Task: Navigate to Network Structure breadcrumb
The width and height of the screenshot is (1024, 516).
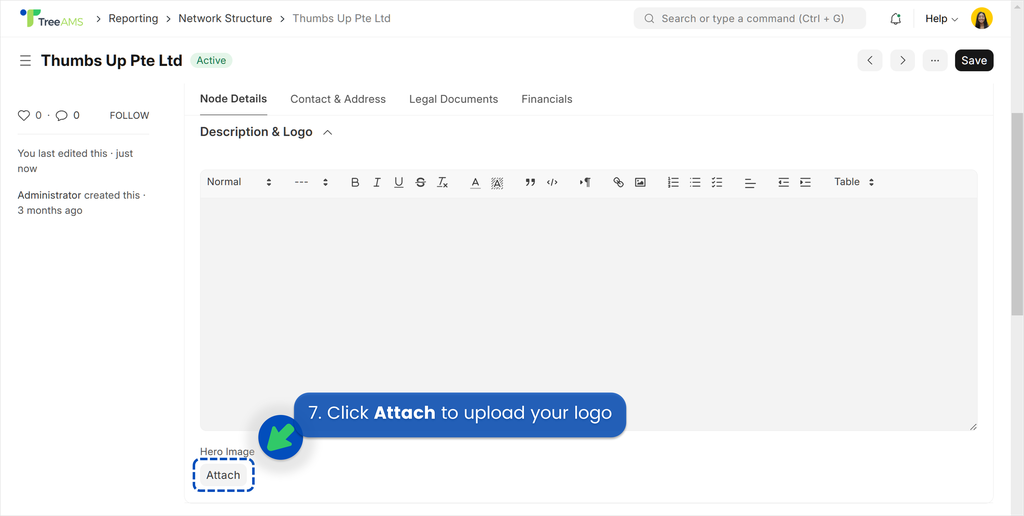Action: pyautogui.click(x=225, y=18)
